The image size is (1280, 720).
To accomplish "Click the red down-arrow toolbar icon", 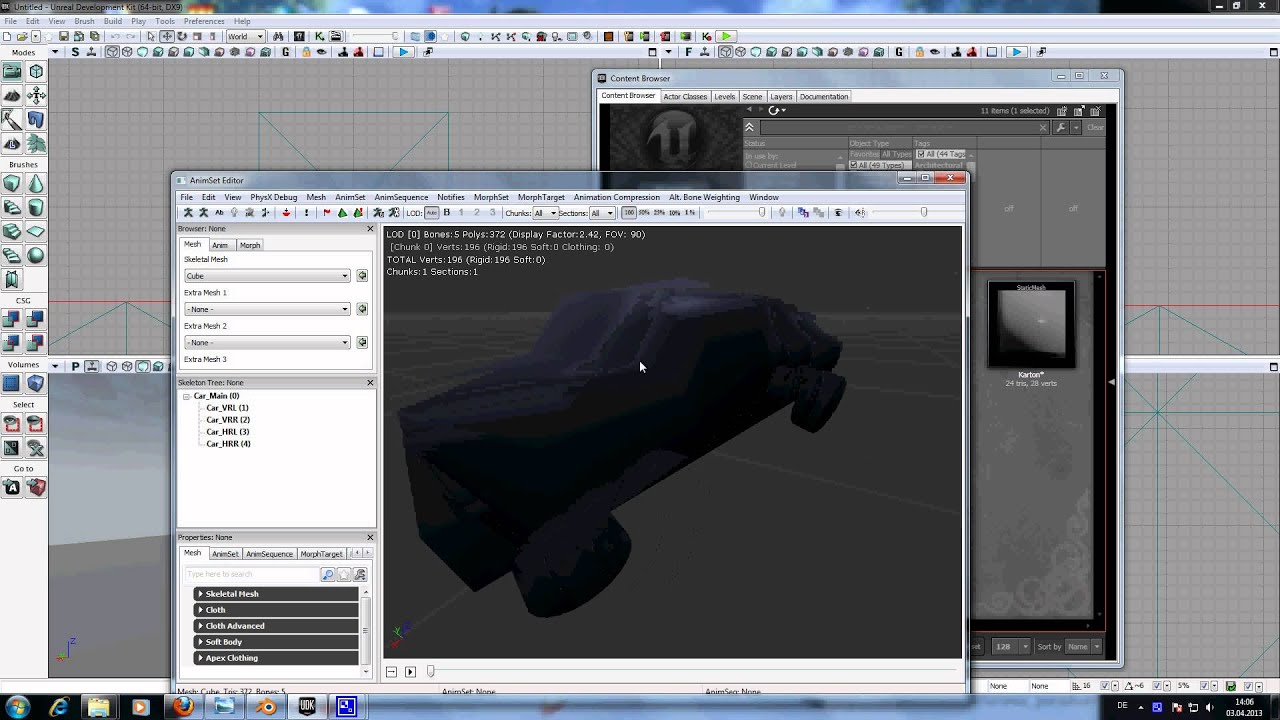I will point(286,213).
